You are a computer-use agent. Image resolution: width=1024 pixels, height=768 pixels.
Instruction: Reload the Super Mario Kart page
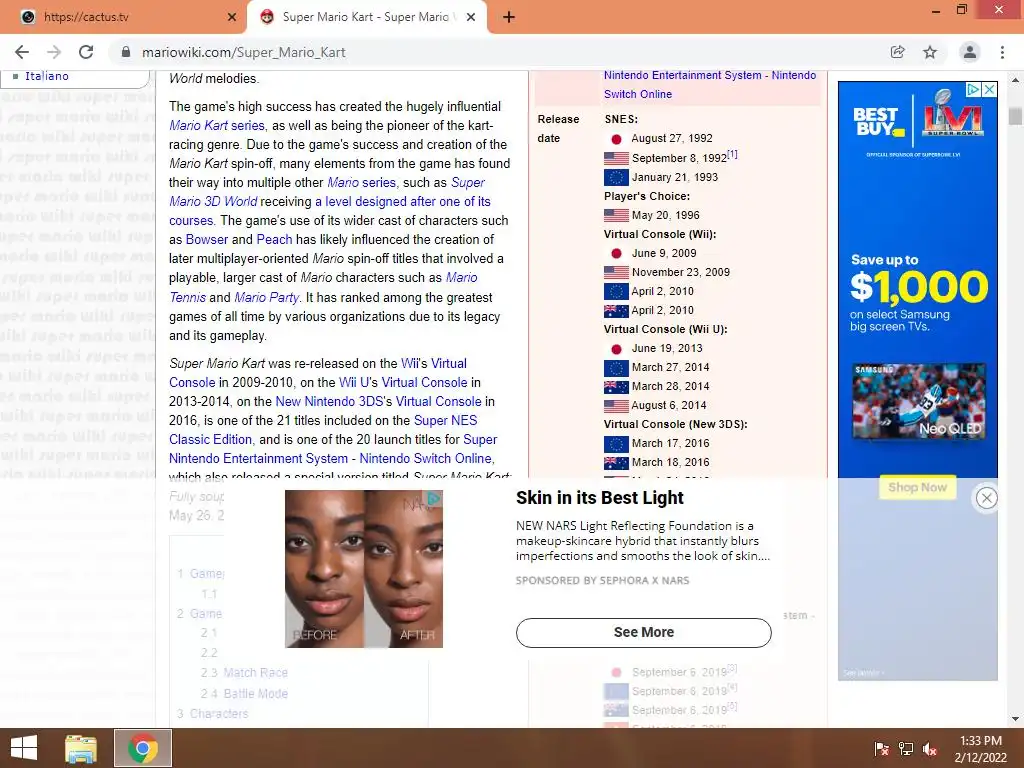pos(86,52)
